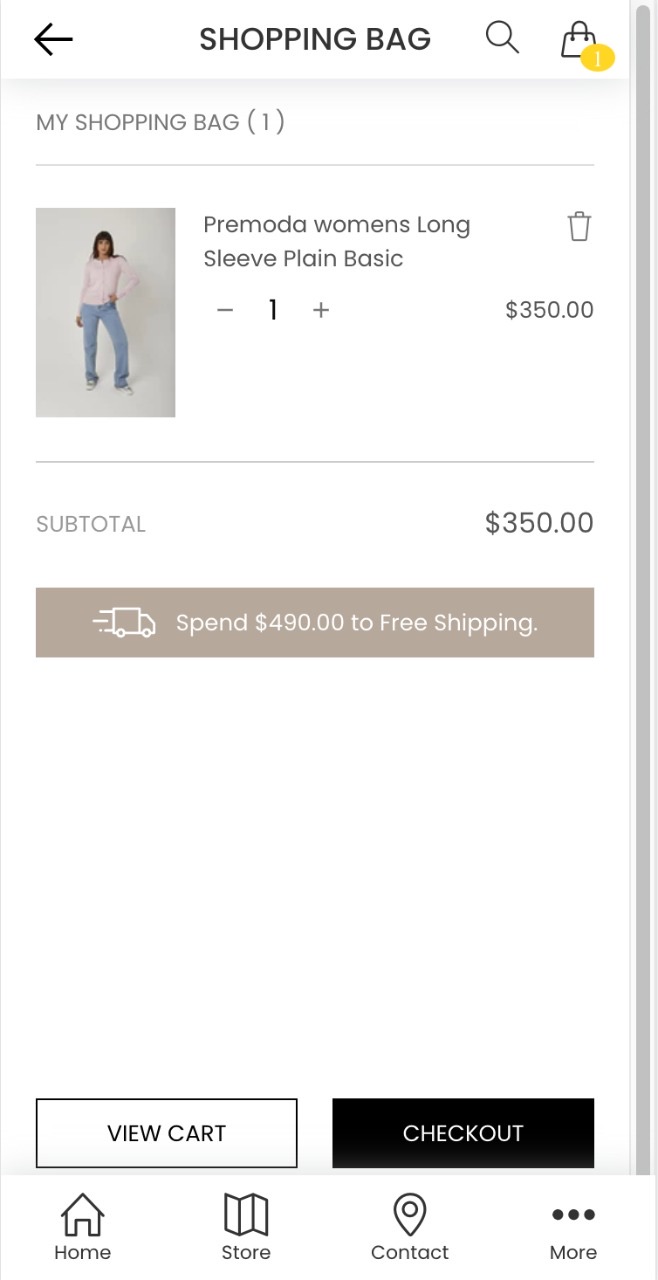Select the MY SHOPPING BAG heading
658x1280 pixels.
160,122
